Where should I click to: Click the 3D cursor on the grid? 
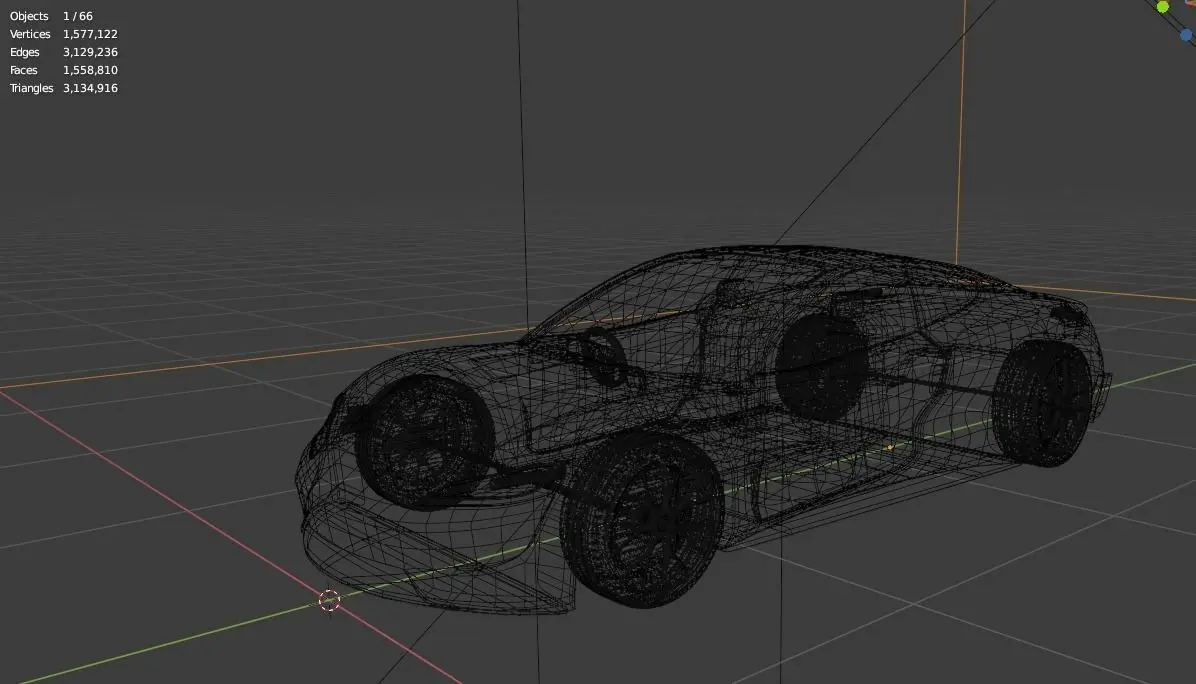point(330,600)
